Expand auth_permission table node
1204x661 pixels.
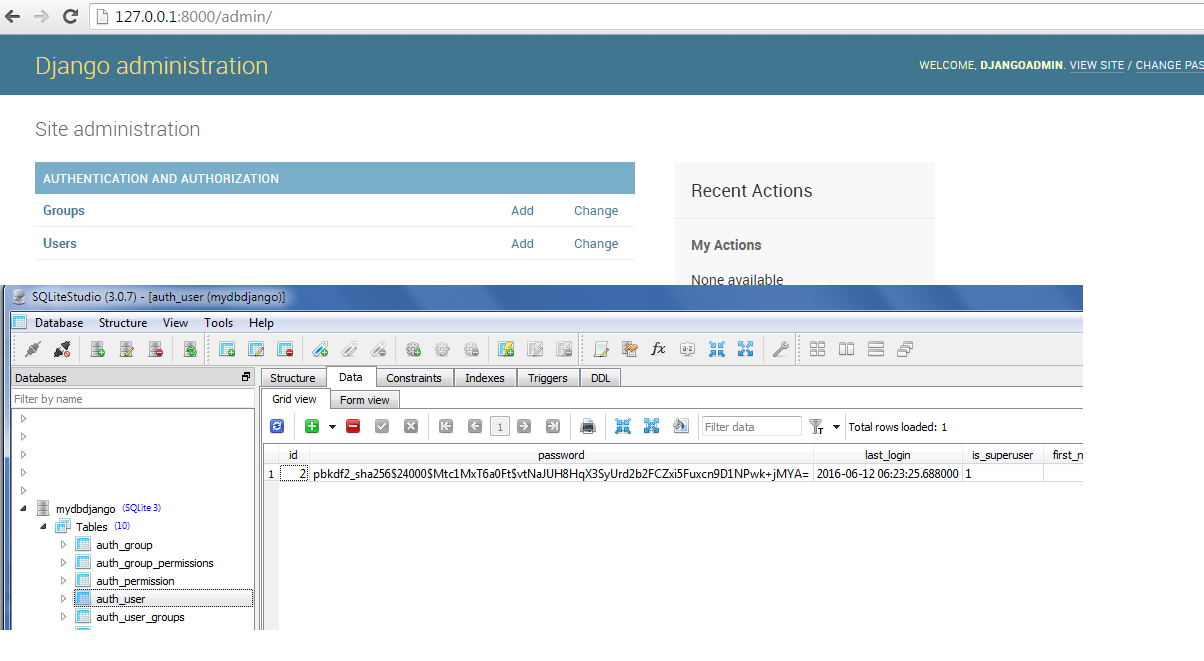64,581
